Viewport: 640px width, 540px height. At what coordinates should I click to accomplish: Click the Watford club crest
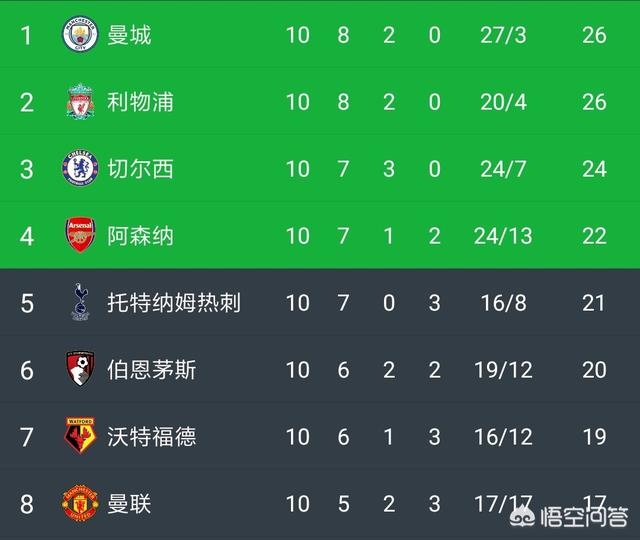click(80, 436)
